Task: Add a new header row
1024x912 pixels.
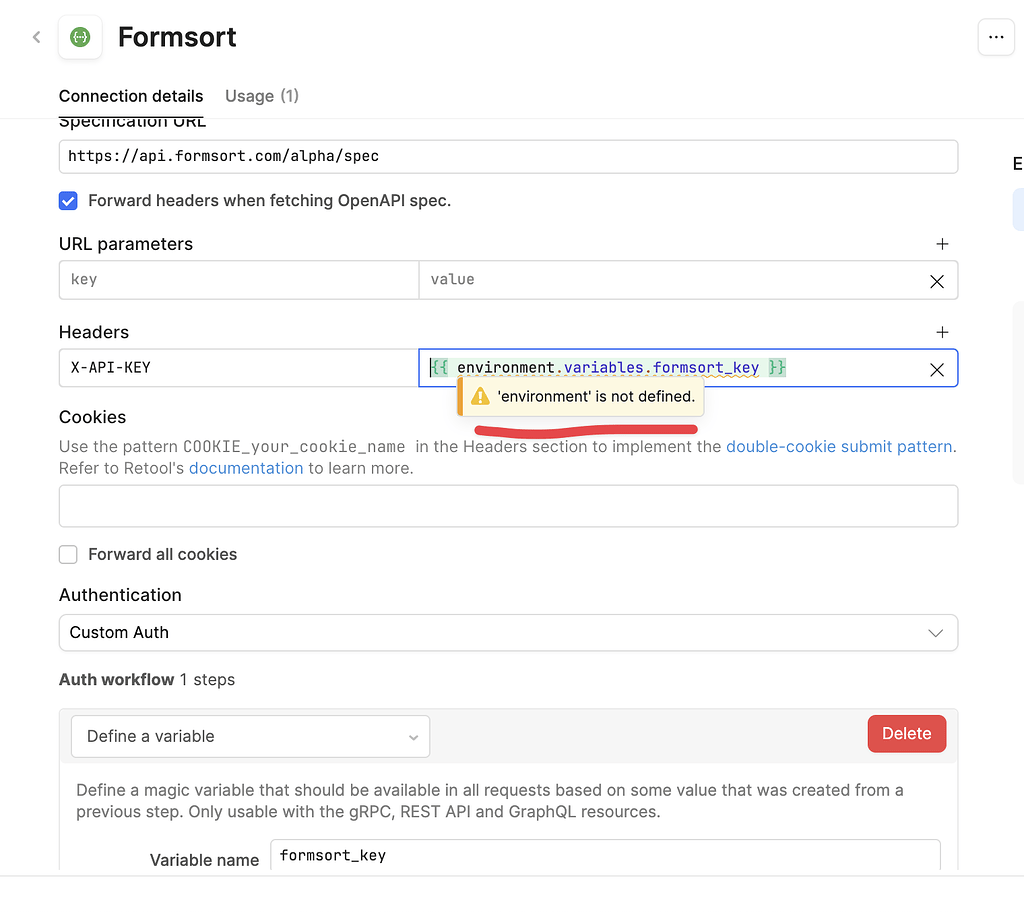Action: click(x=942, y=331)
